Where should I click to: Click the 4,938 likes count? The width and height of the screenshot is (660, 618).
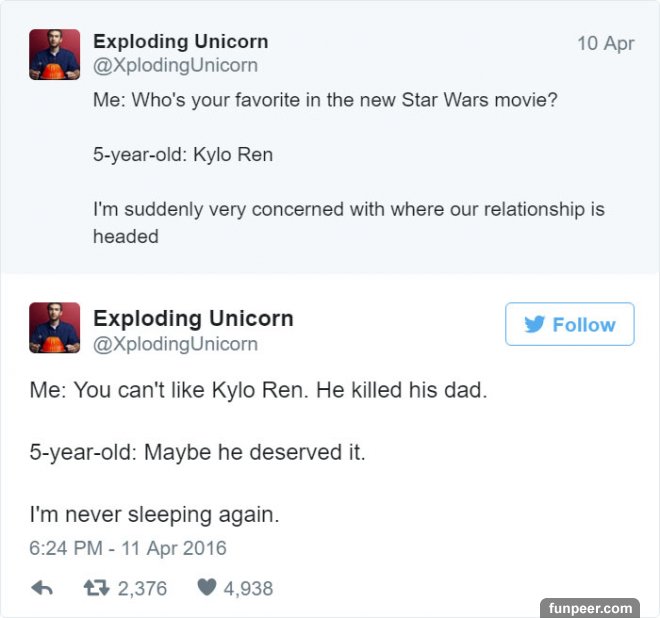click(x=248, y=589)
